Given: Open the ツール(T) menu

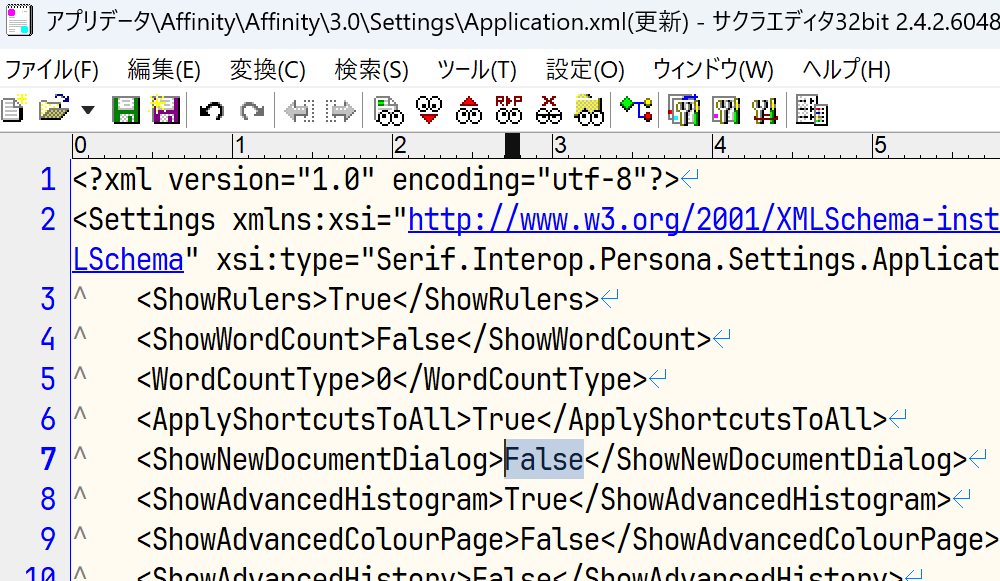Looking at the screenshot, I should pos(477,69).
